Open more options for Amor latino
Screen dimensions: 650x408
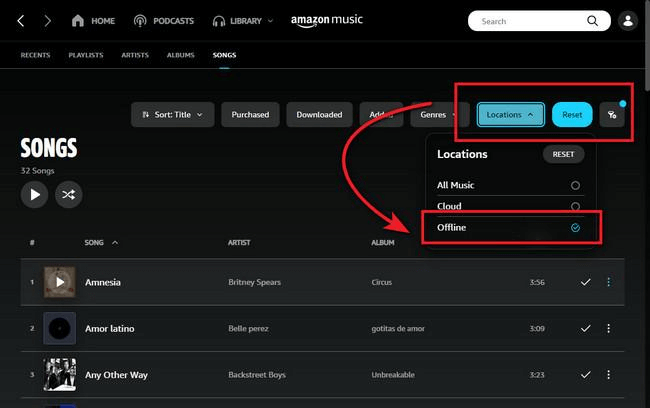tap(608, 328)
